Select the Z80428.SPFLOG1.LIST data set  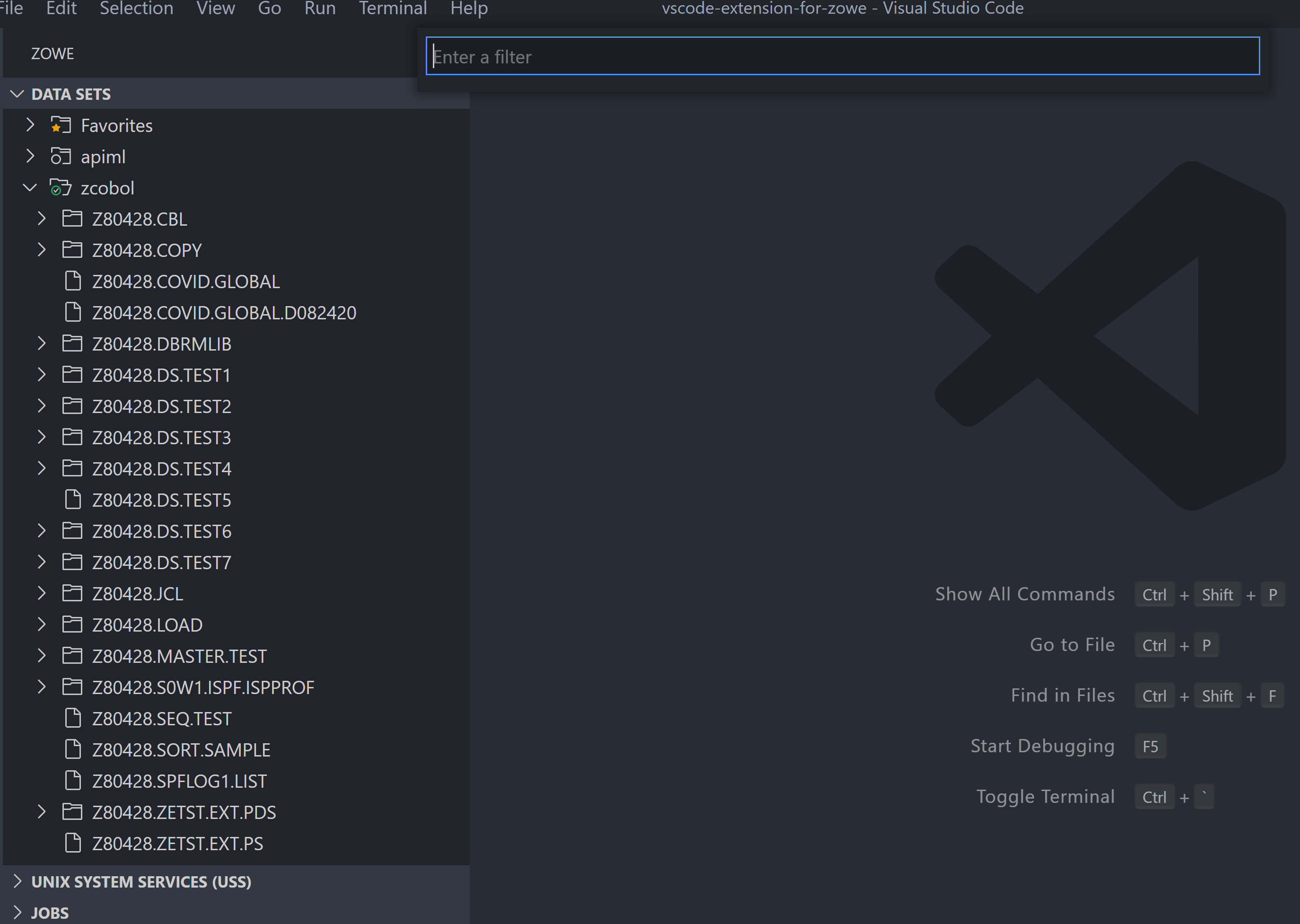pos(179,781)
